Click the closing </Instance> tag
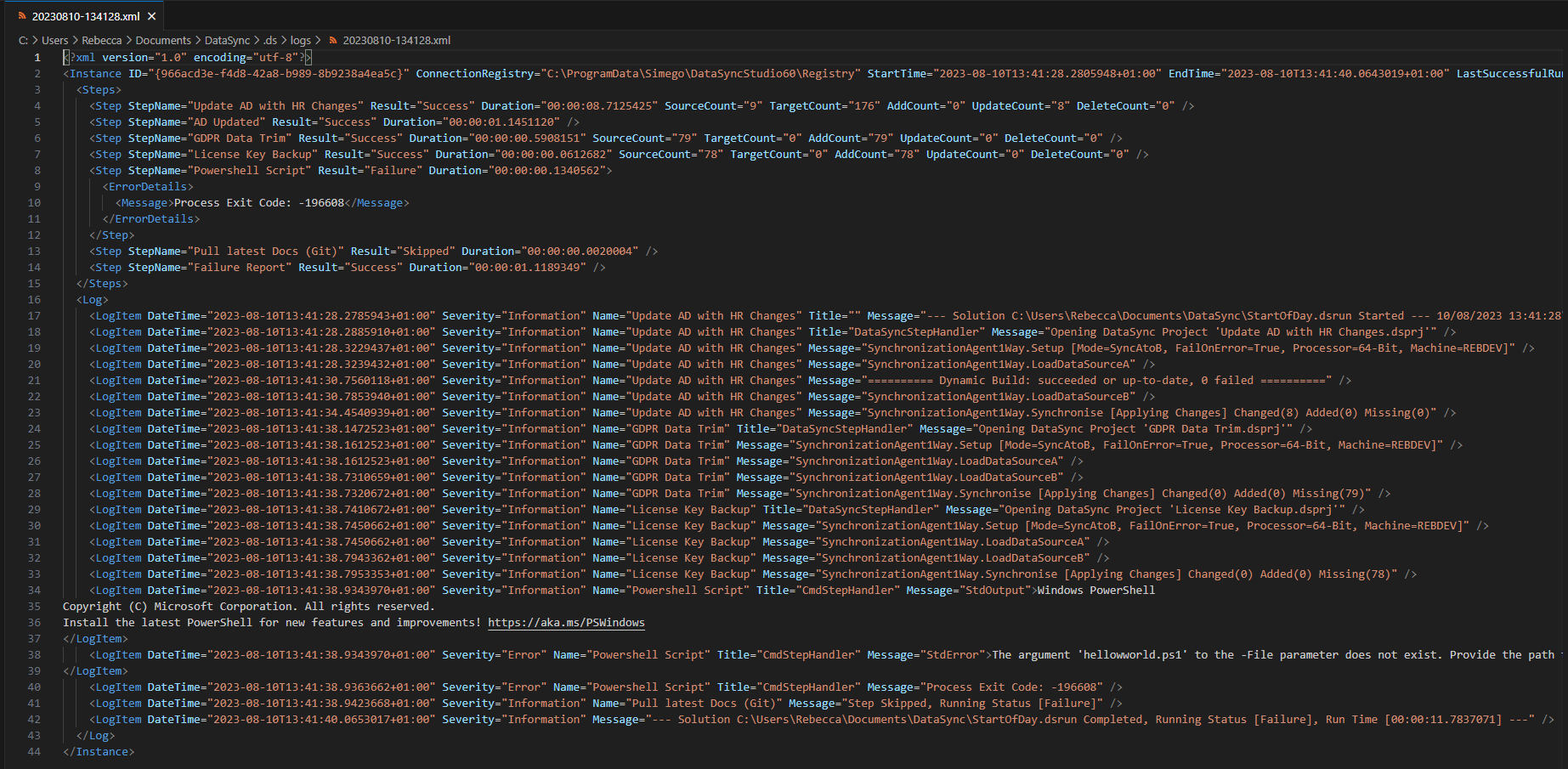Screen dimensions: 1568x769 99,752
